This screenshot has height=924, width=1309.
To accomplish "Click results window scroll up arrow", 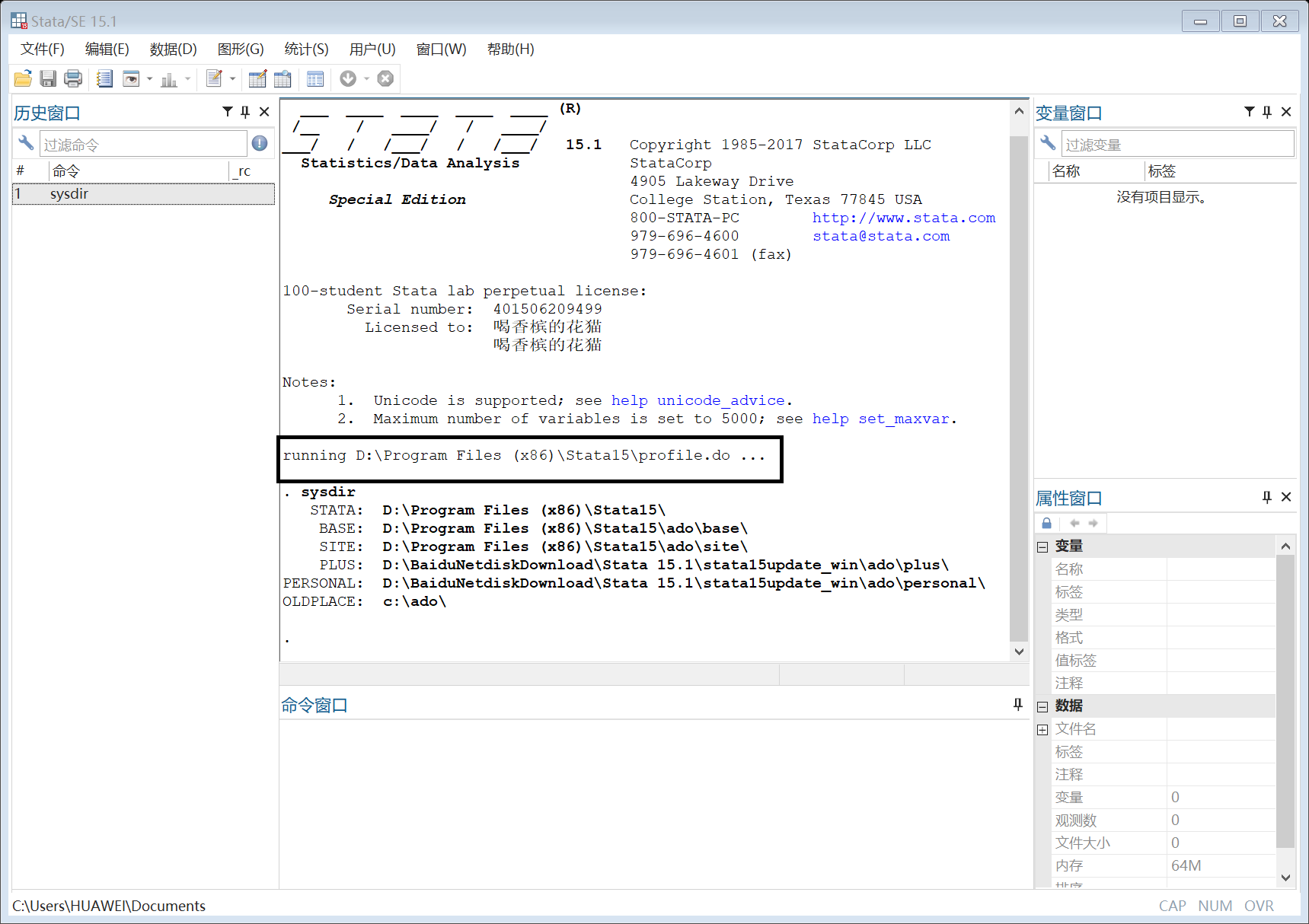I will (x=1019, y=111).
